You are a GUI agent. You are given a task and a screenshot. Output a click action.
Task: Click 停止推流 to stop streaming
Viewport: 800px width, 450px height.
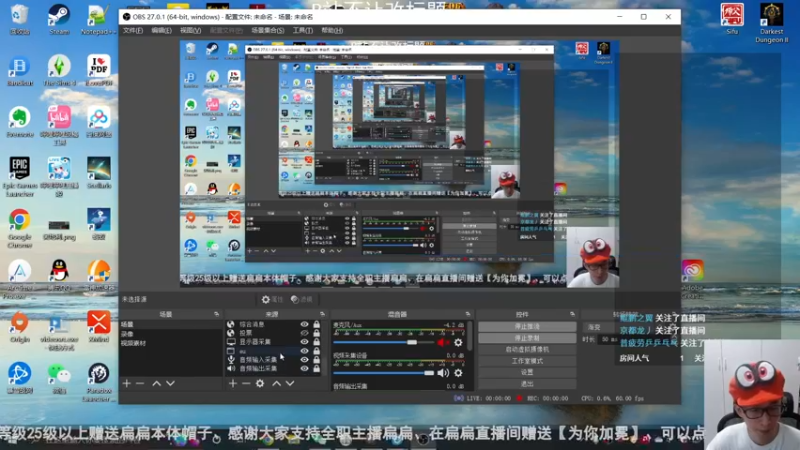point(527,327)
